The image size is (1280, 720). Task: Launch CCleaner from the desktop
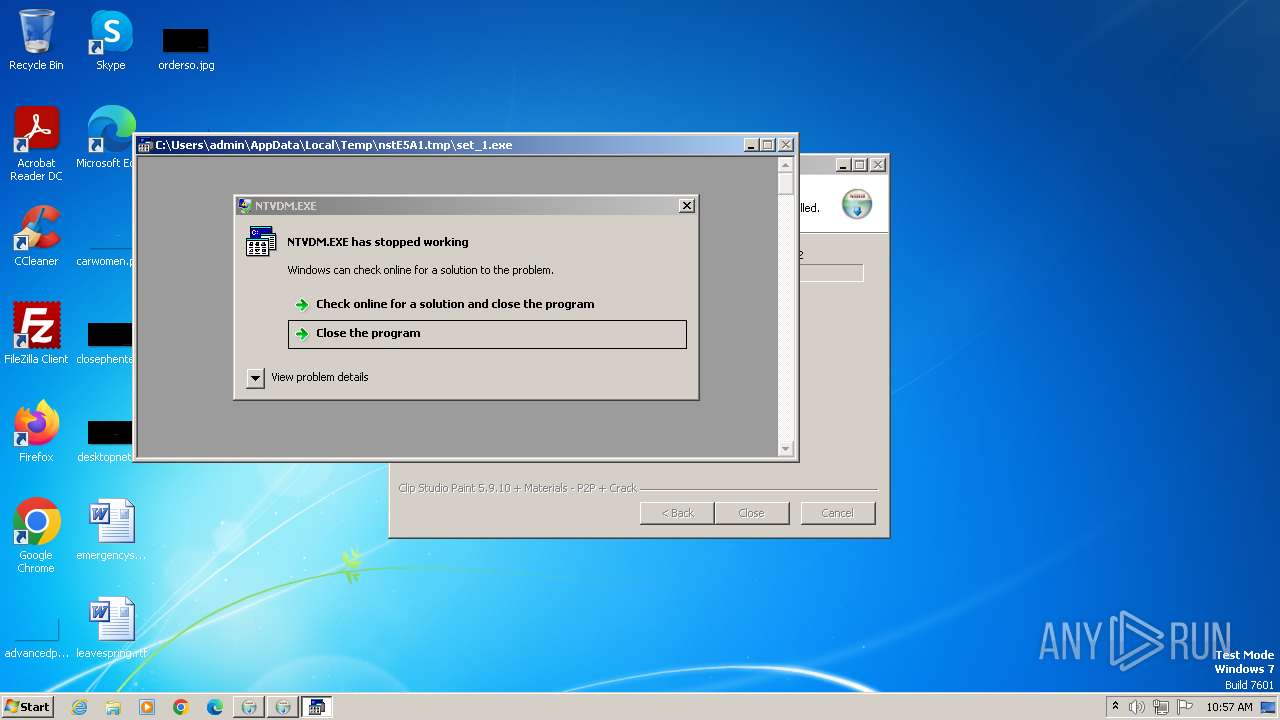(36, 236)
